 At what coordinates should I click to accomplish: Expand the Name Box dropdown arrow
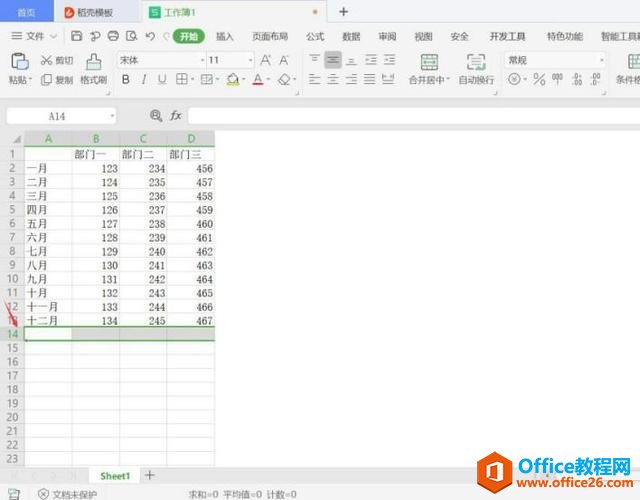(x=112, y=116)
